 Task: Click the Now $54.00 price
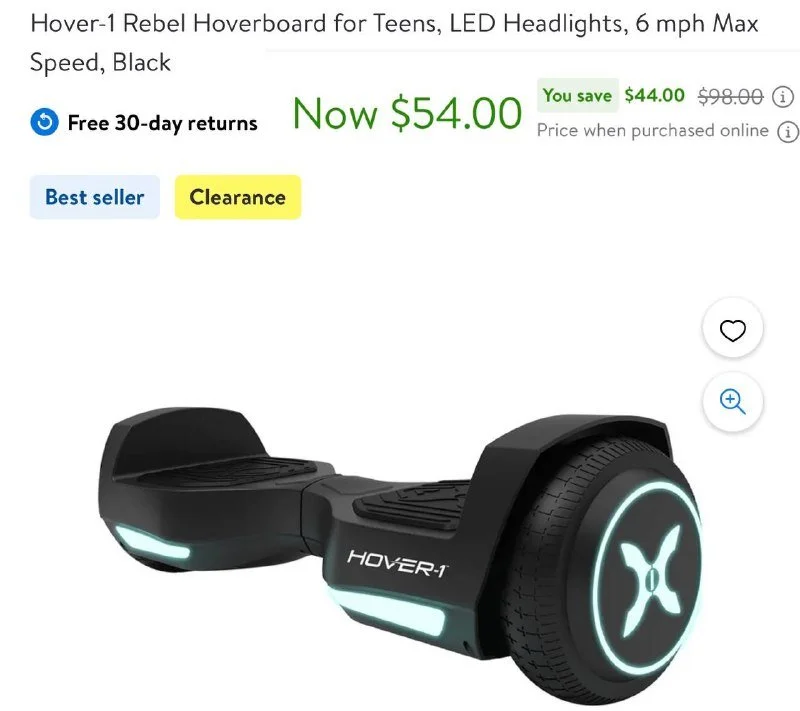407,113
